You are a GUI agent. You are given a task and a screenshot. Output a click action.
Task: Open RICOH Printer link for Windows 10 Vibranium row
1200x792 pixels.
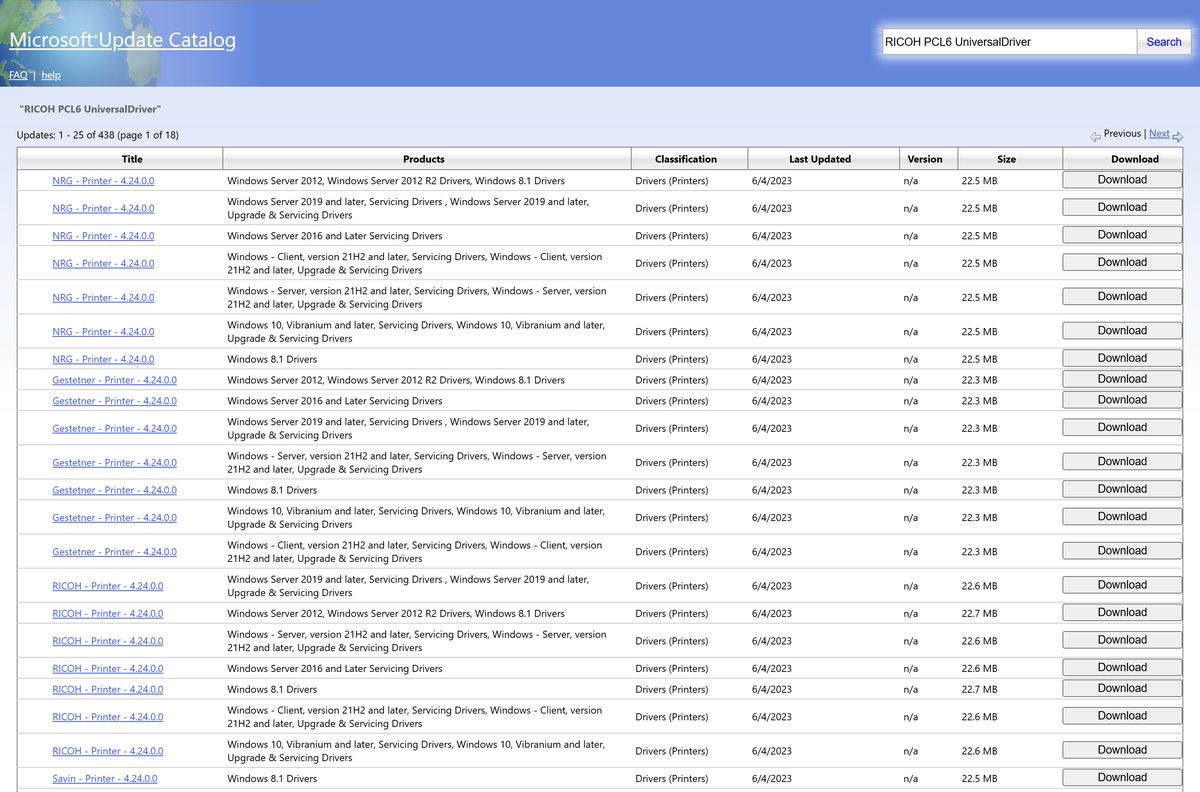click(x=108, y=751)
